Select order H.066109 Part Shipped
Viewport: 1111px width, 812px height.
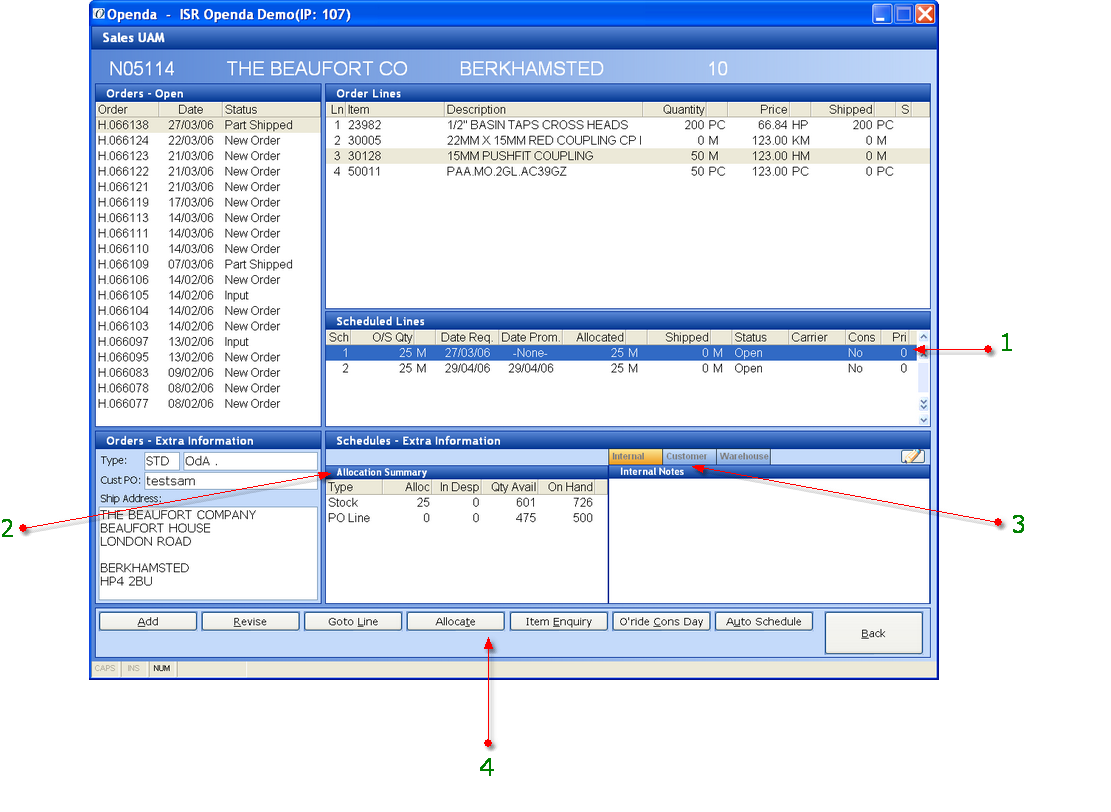208,264
